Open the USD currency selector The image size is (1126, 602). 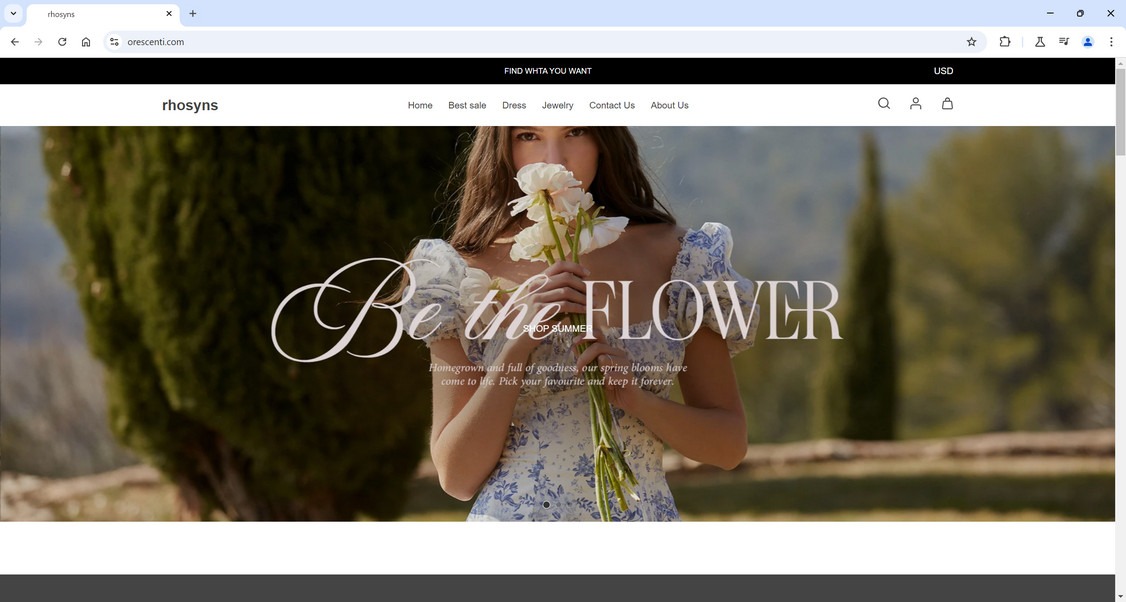(x=944, y=71)
